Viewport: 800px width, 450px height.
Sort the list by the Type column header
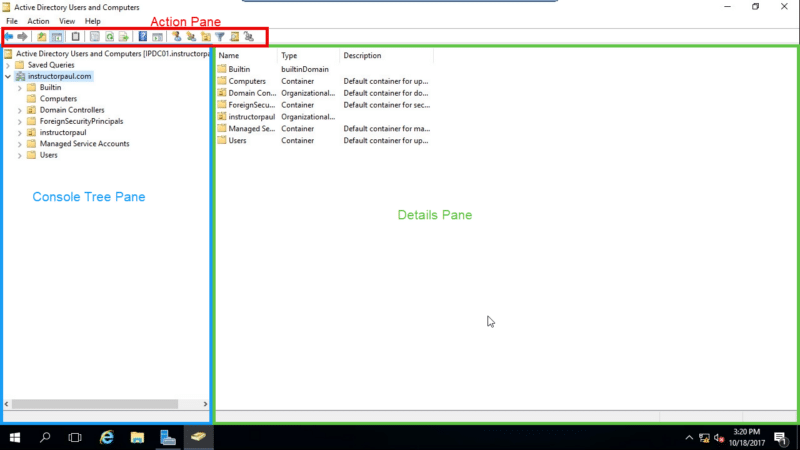tap(290, 56)
